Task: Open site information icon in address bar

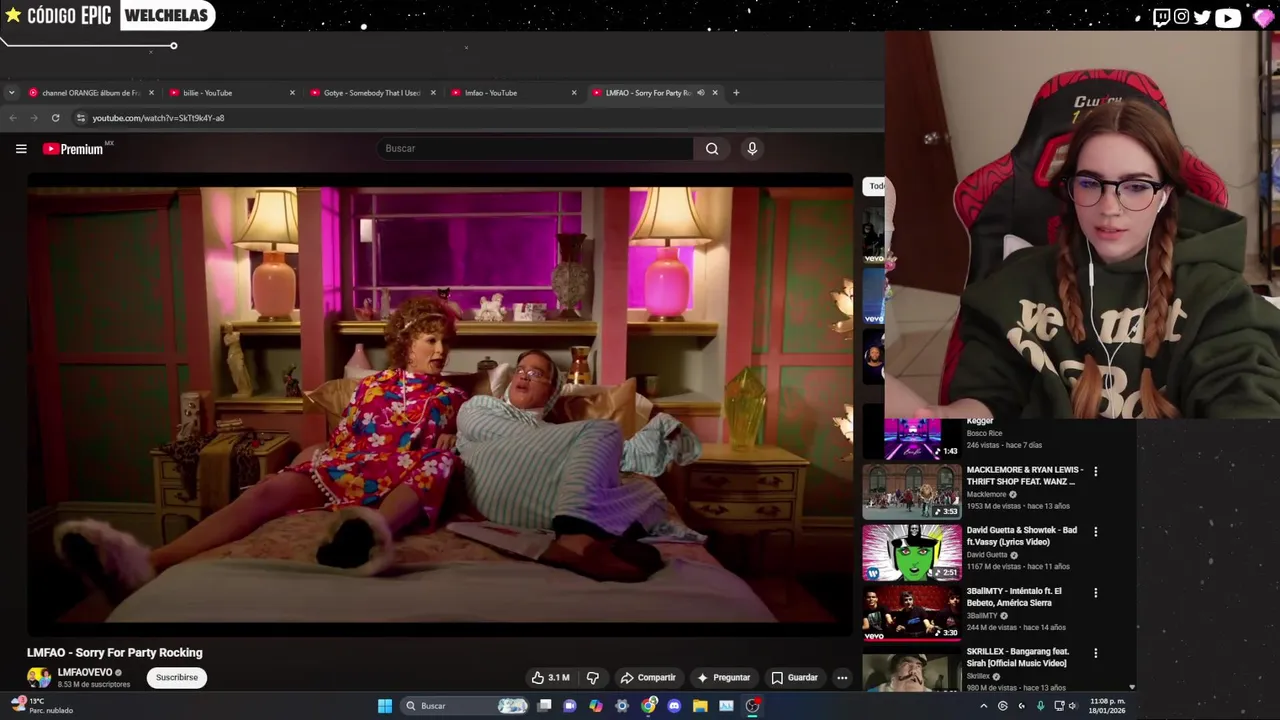Action: pos(81,118)
